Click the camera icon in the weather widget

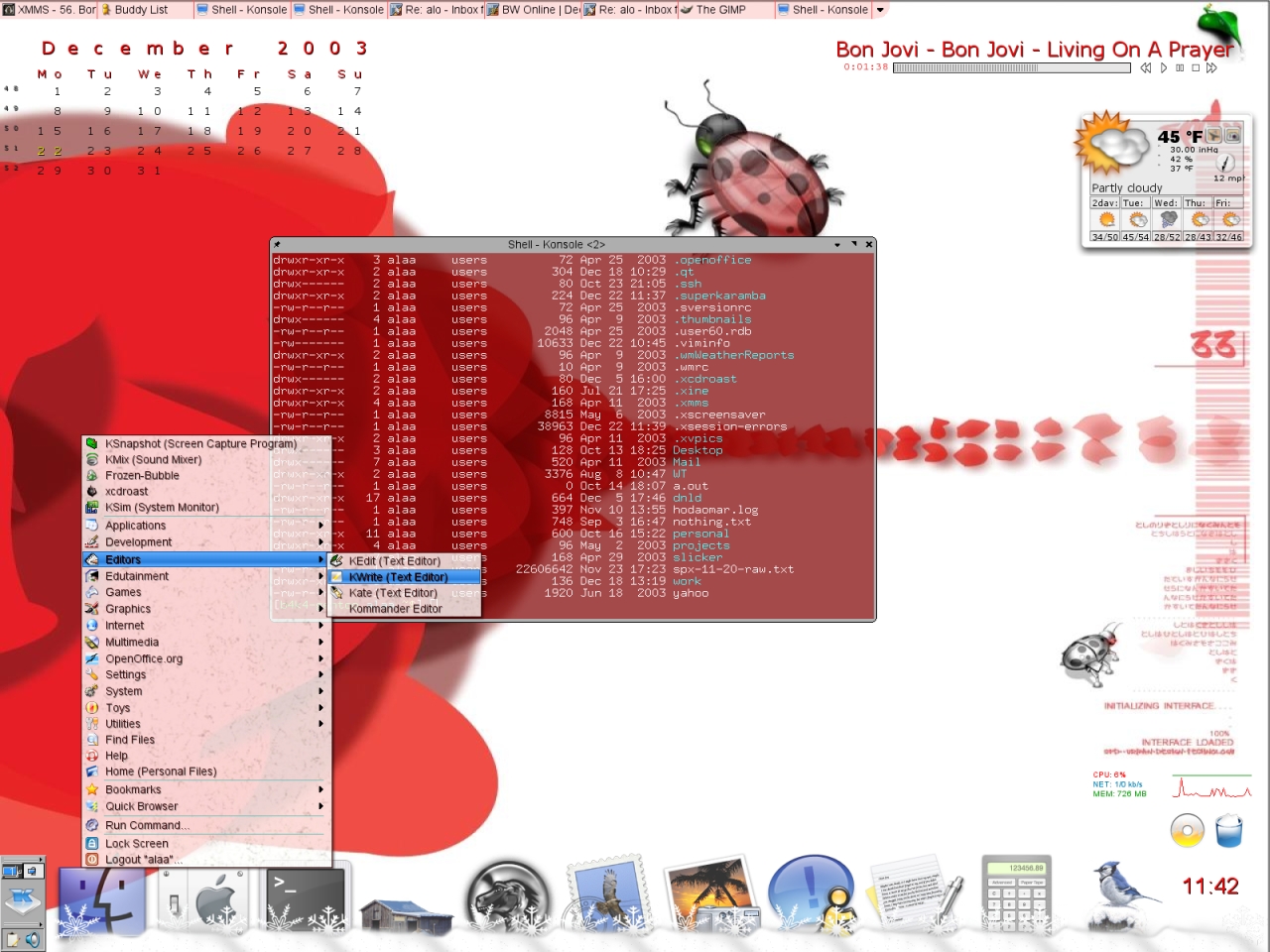[x=1232, y=135]
